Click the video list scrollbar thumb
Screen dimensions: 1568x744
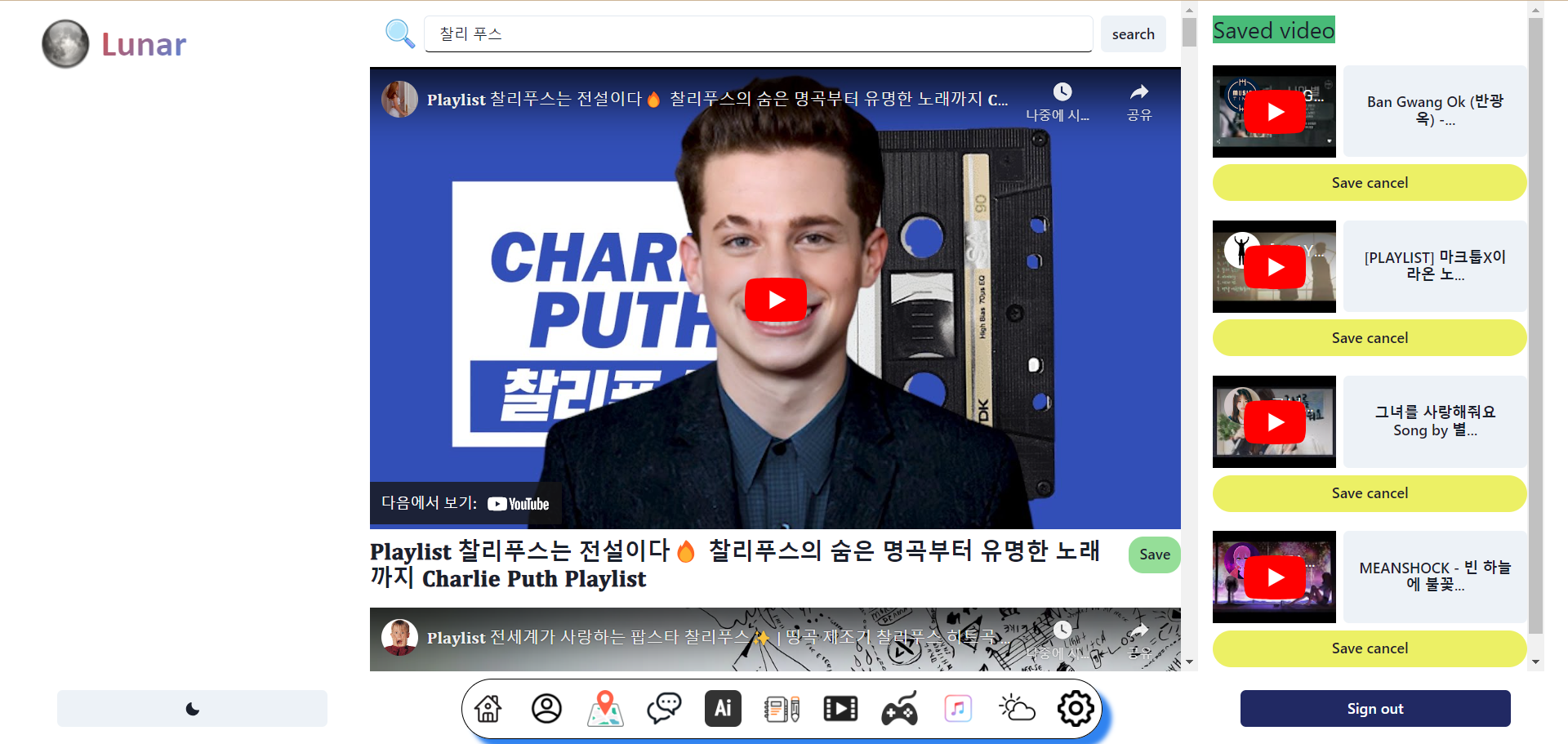1189,32
